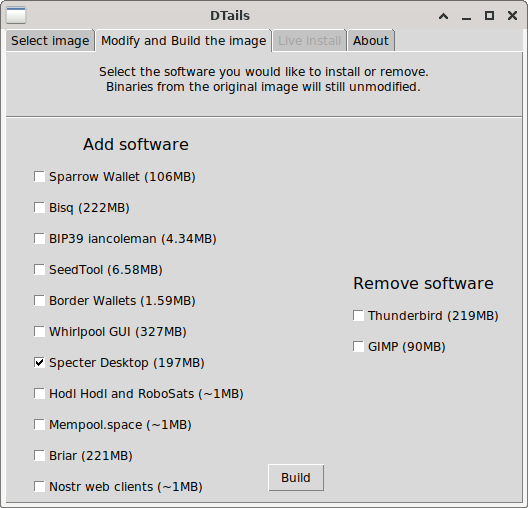
Task: Select SeedTool (6.58MB) for installation
Action: pyautogui.click(x=39, y=270)
